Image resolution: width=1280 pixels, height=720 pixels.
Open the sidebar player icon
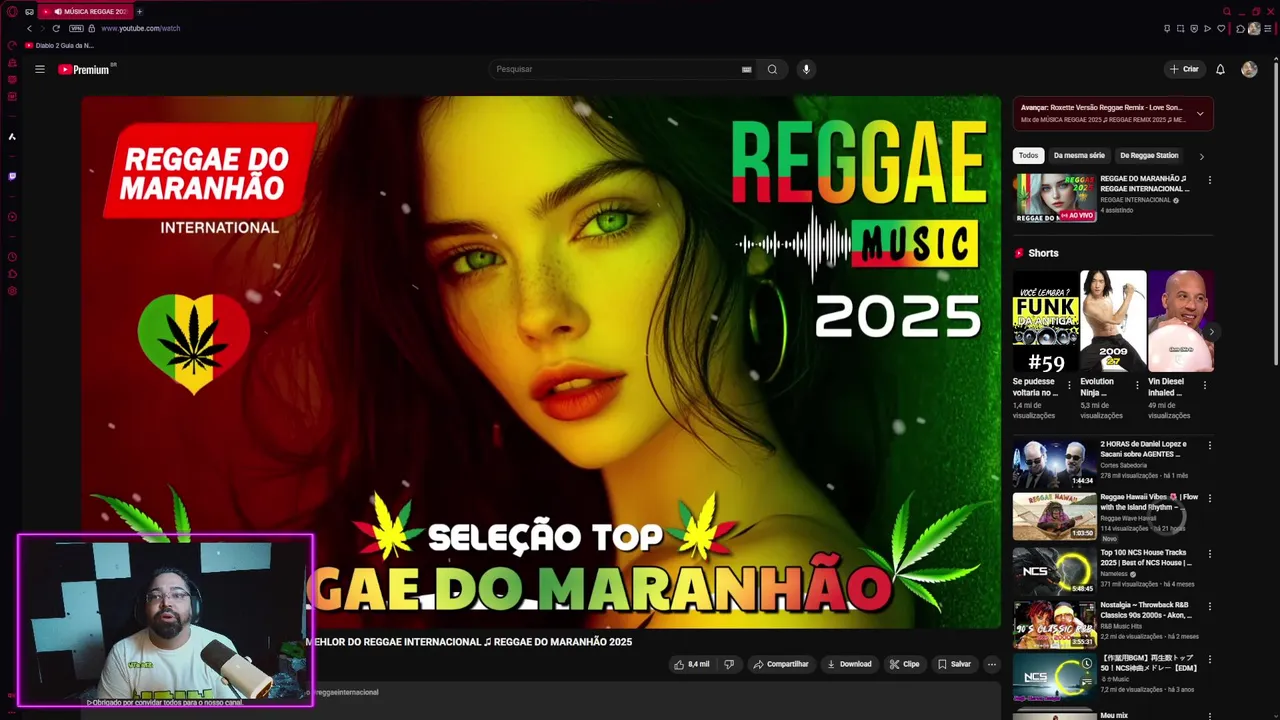tap(12, 216)
